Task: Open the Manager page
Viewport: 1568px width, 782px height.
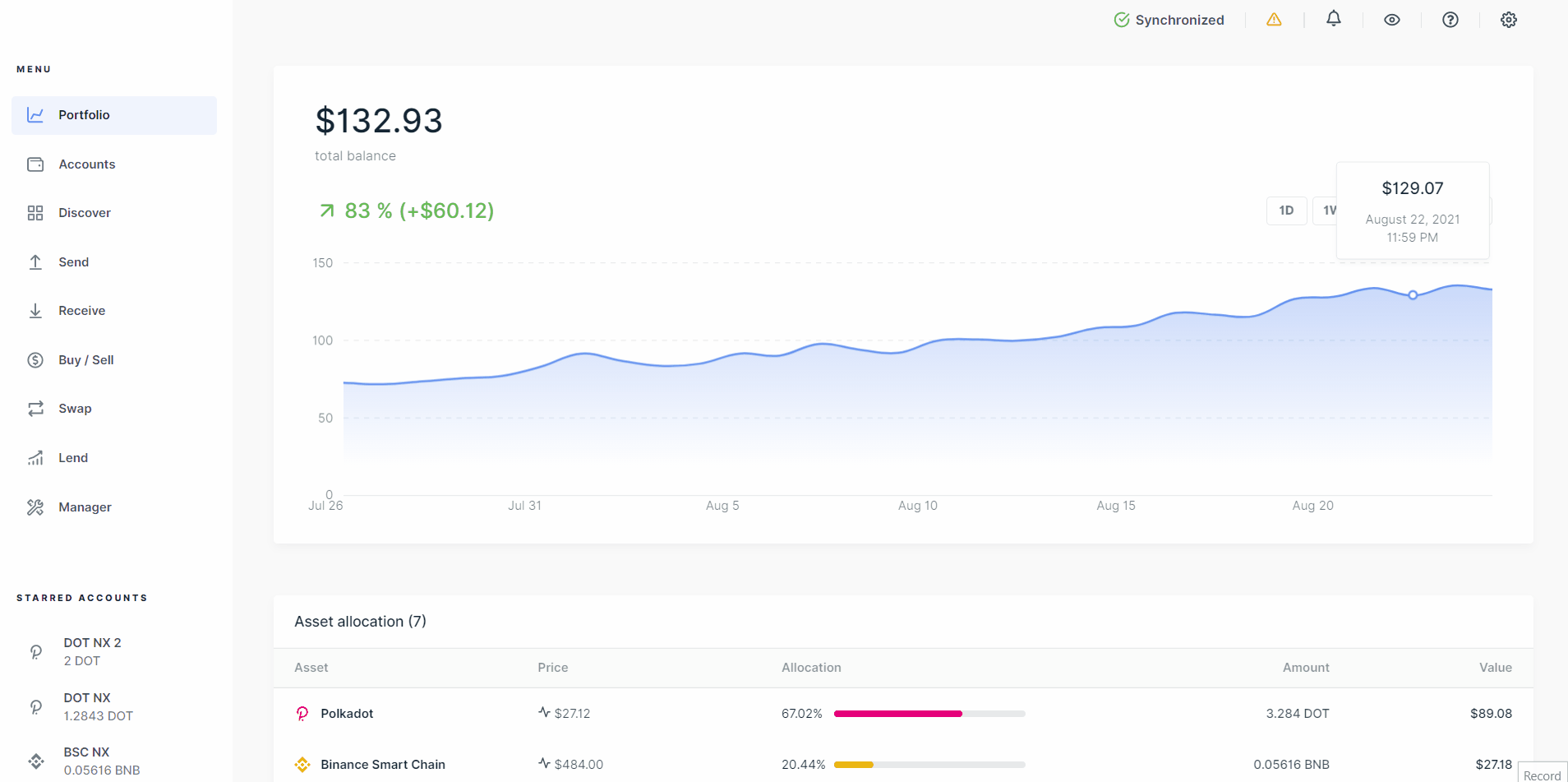Action: tap(114, 507)
